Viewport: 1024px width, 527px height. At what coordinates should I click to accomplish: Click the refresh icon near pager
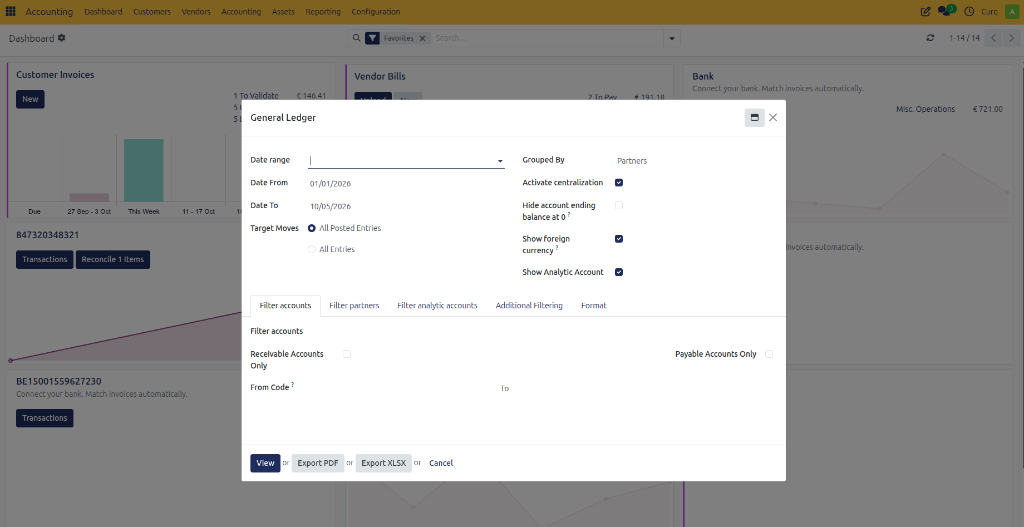coord(931,38)
